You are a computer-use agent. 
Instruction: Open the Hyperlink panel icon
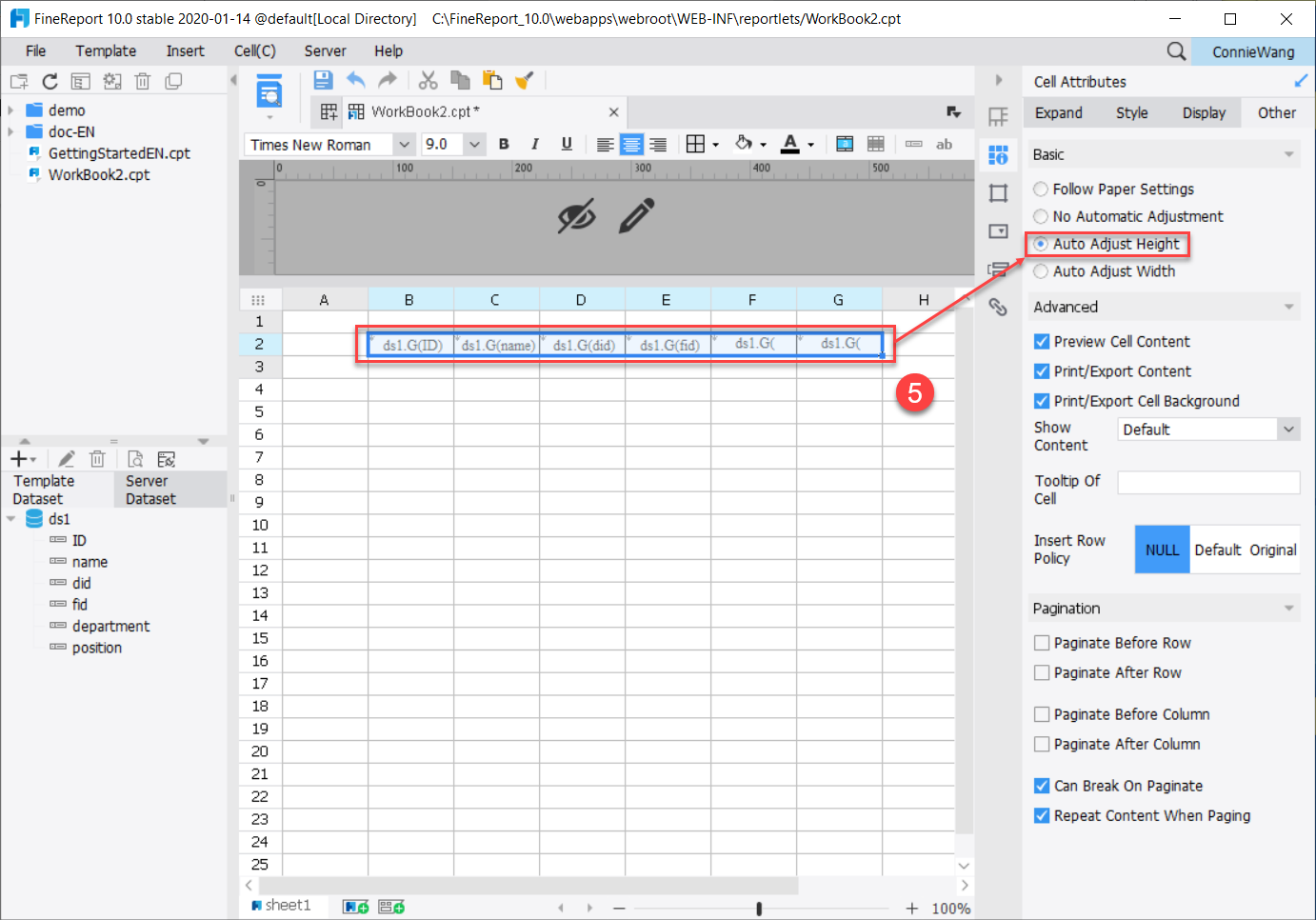point(998,307)
